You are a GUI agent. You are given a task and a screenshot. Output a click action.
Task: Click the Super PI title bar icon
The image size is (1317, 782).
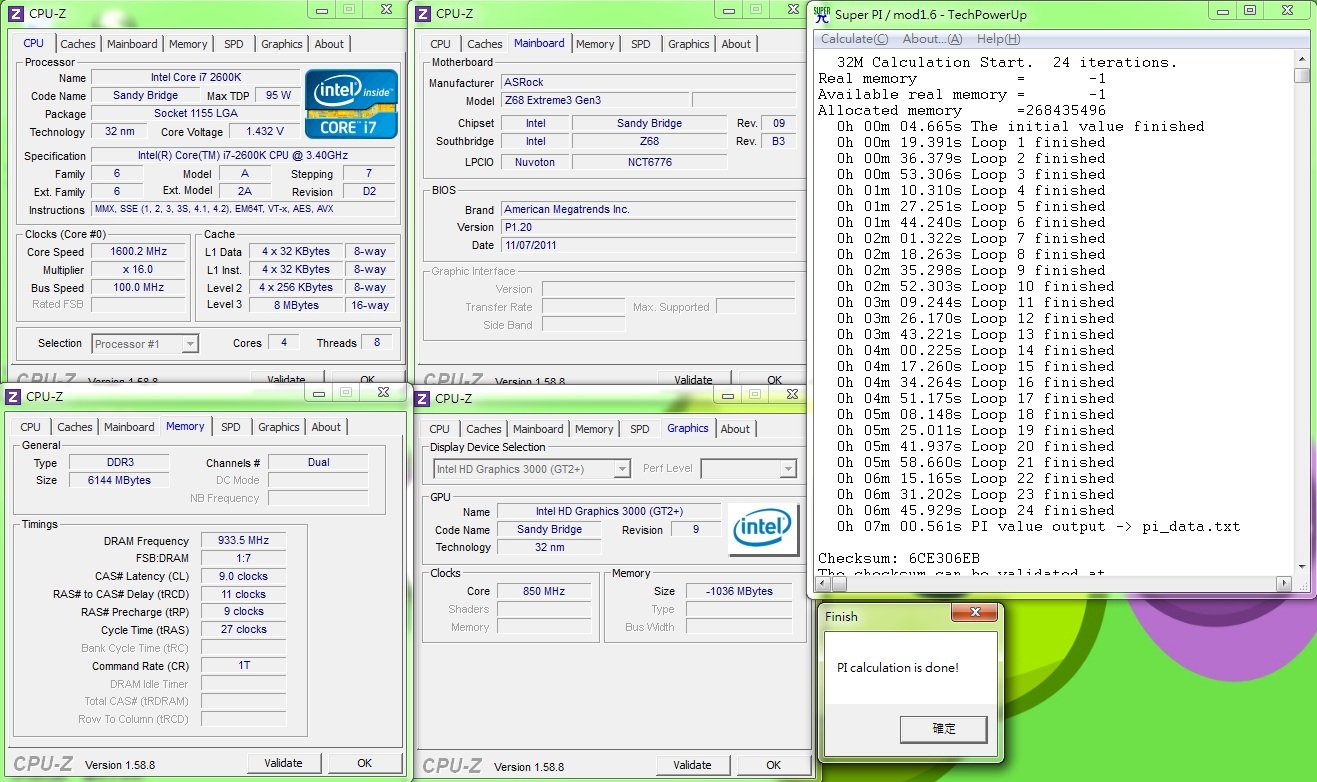[x=821, y=14]
